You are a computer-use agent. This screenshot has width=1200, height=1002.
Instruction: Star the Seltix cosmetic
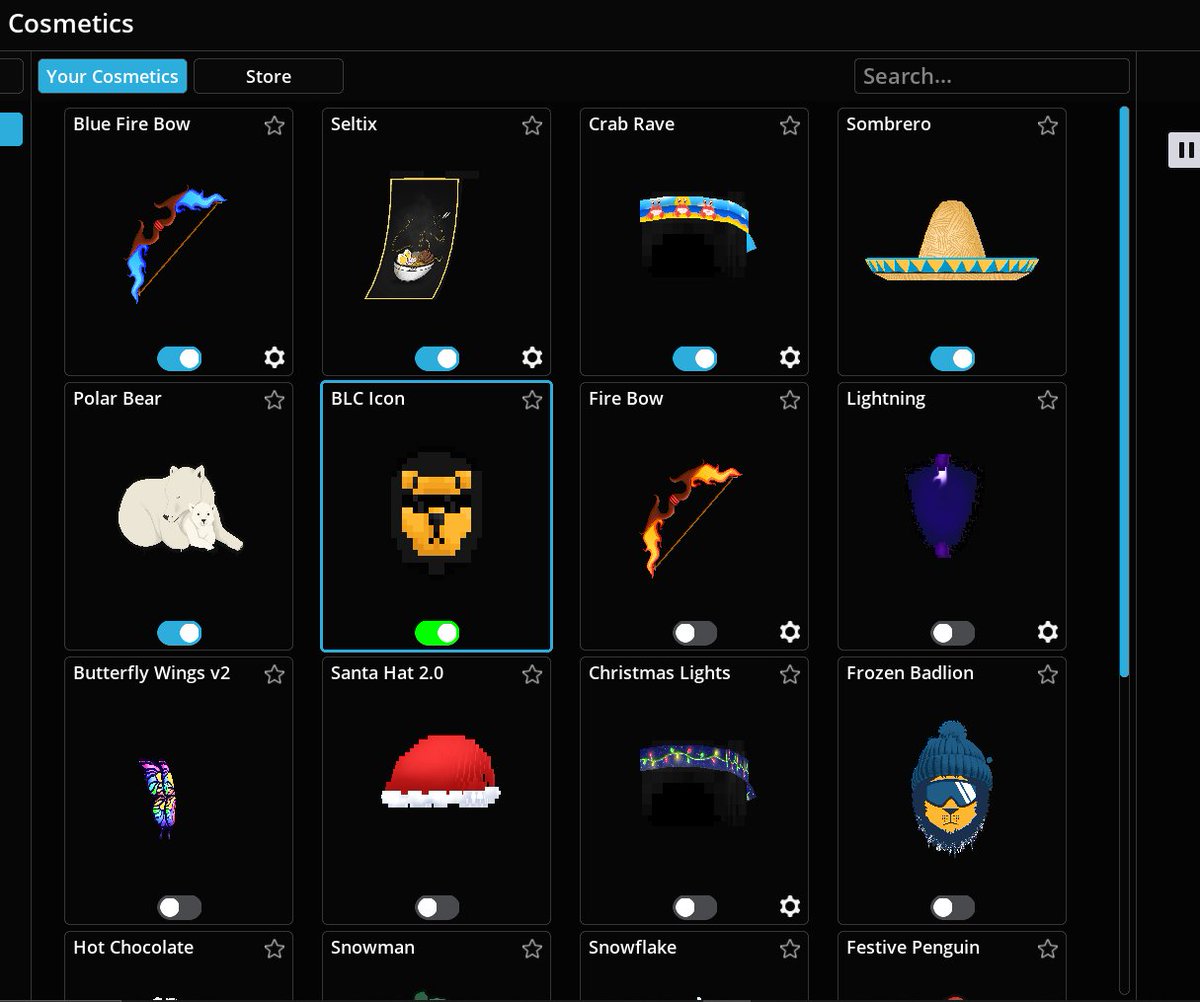532,125
